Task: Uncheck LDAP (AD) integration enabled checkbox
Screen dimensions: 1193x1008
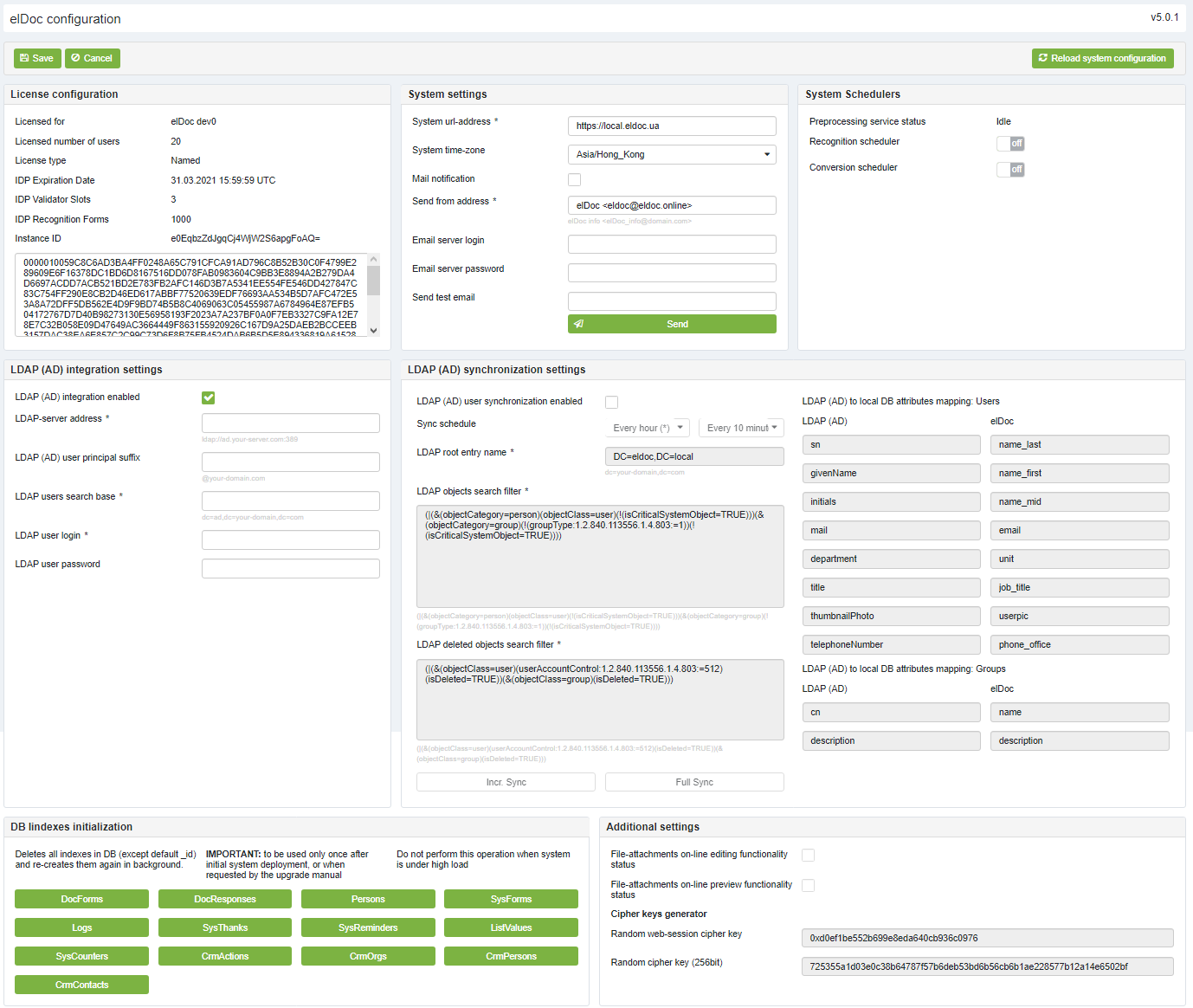Action: (209, 397)
